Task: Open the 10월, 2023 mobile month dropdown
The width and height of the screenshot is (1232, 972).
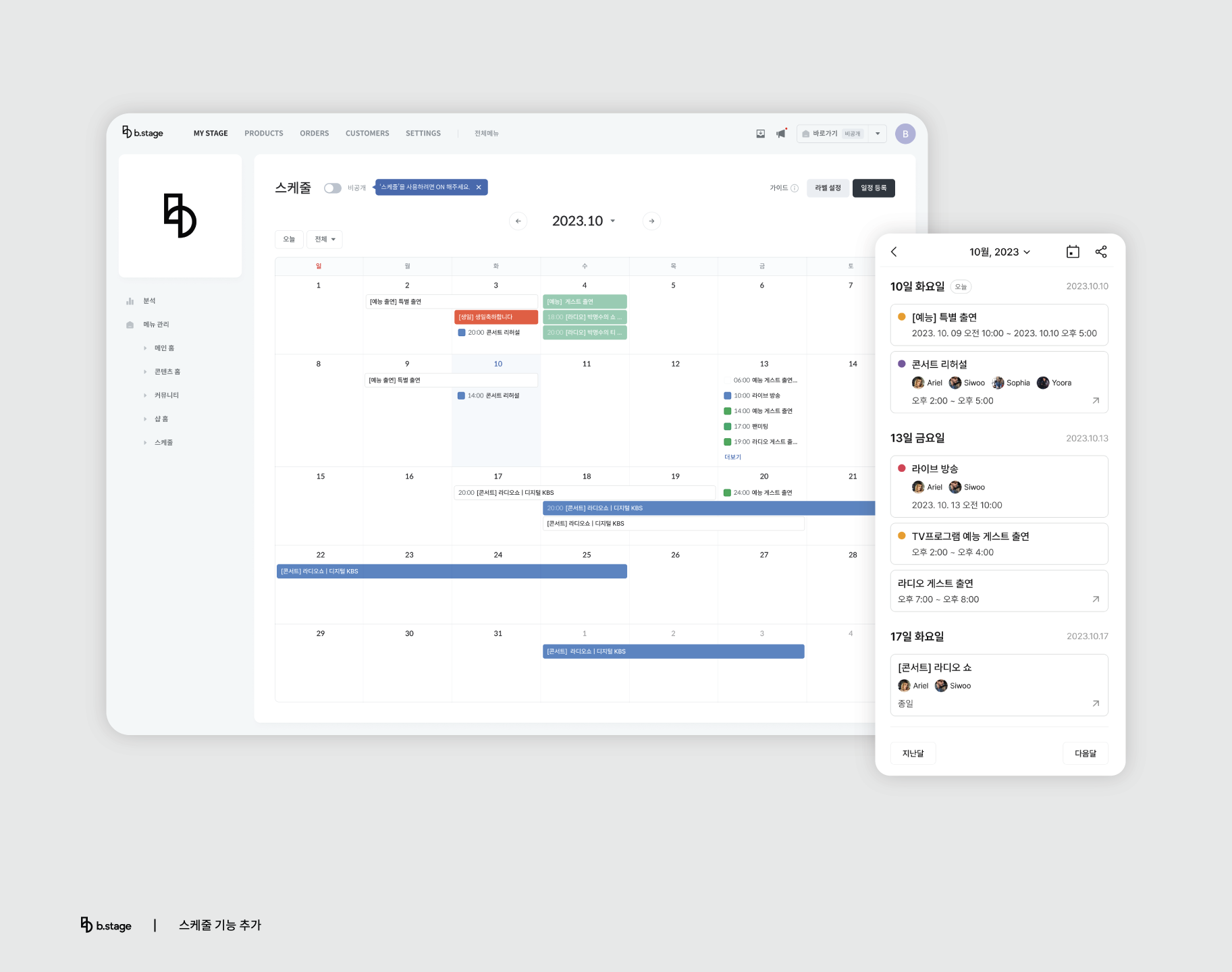Action: (x=1000, y=252)
